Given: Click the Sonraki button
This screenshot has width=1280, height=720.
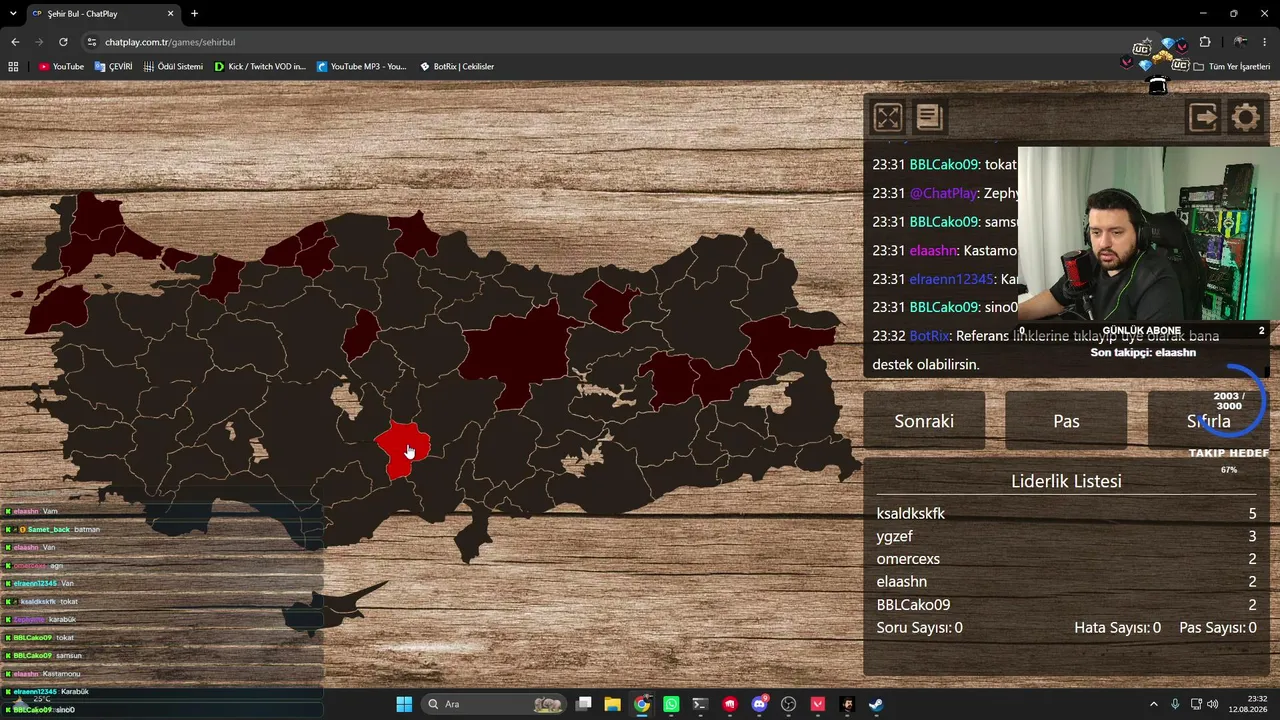Looking at the screenshot, I should [924, 421].
